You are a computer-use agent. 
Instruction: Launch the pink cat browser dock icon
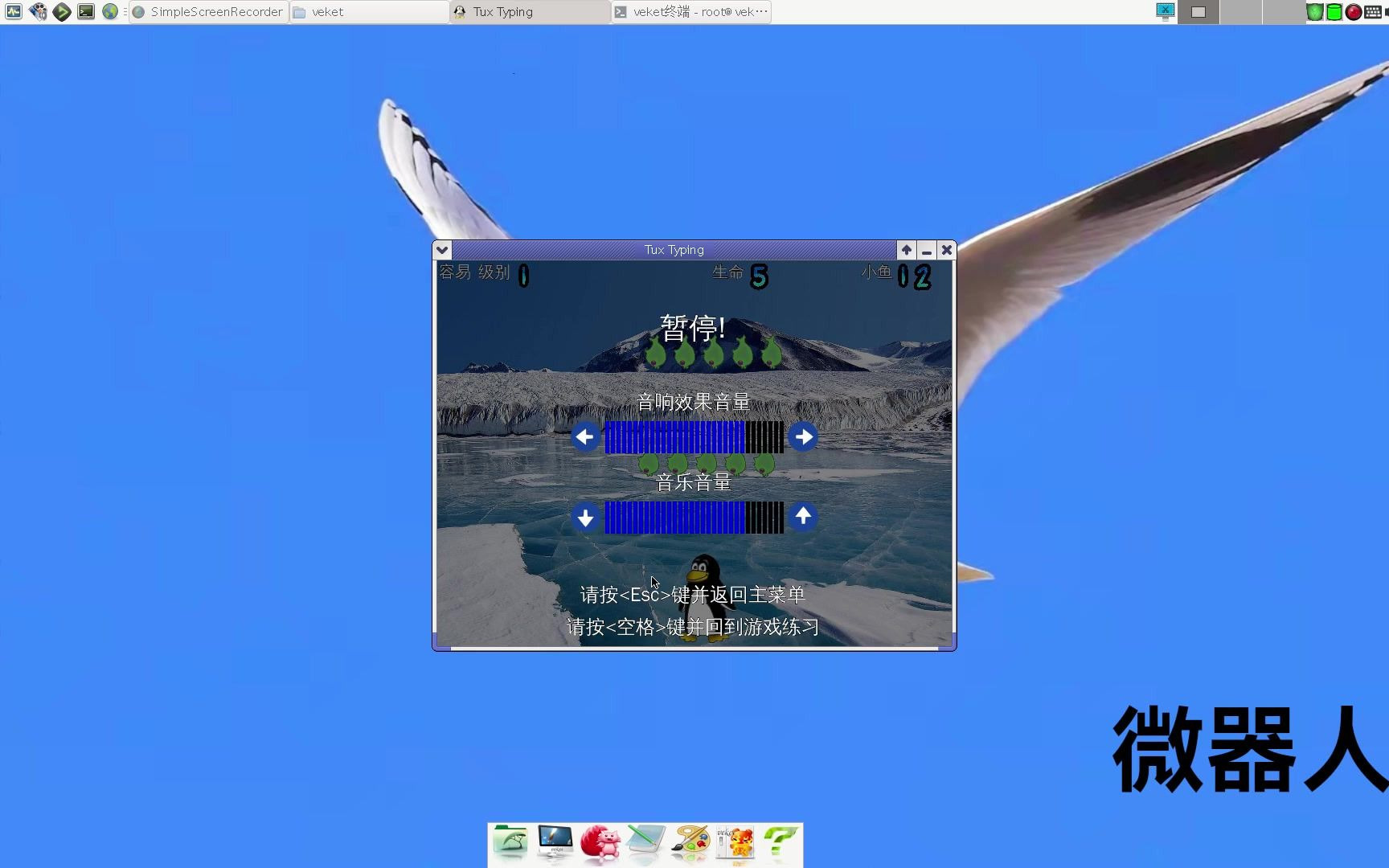point(600,843)
